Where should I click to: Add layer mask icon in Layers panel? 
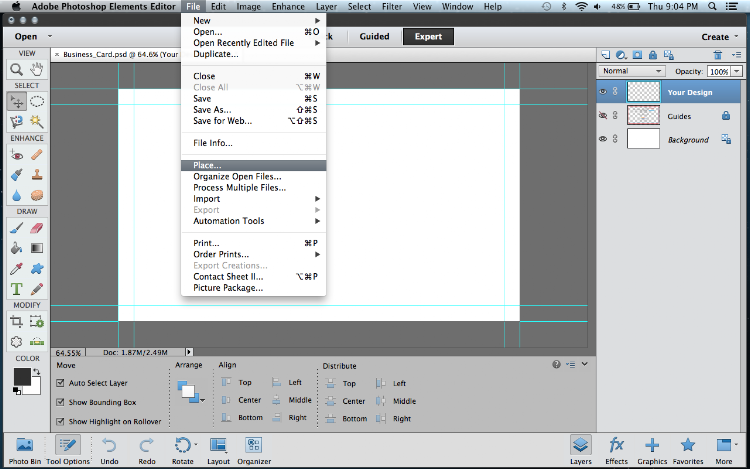tap(637, 55)
